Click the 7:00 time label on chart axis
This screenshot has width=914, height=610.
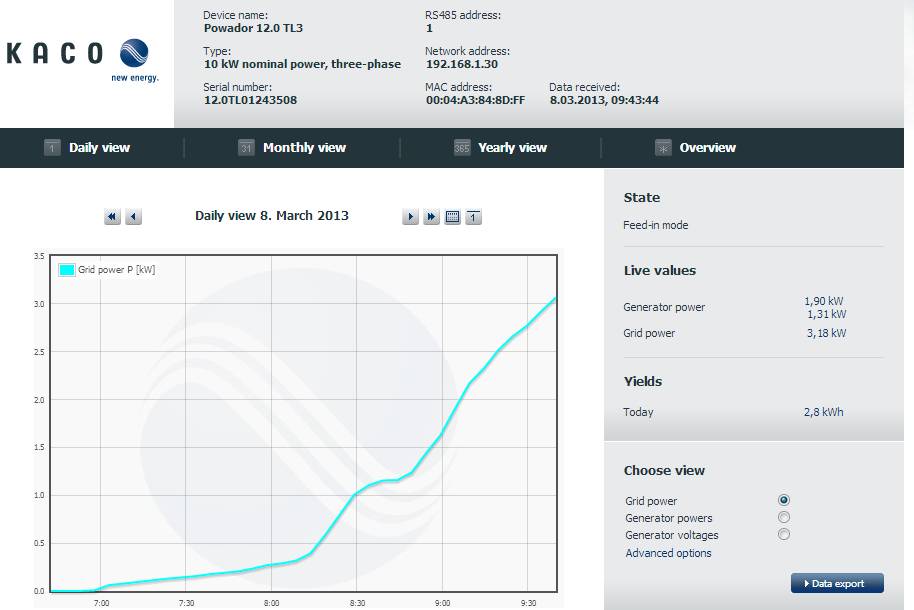101,603
